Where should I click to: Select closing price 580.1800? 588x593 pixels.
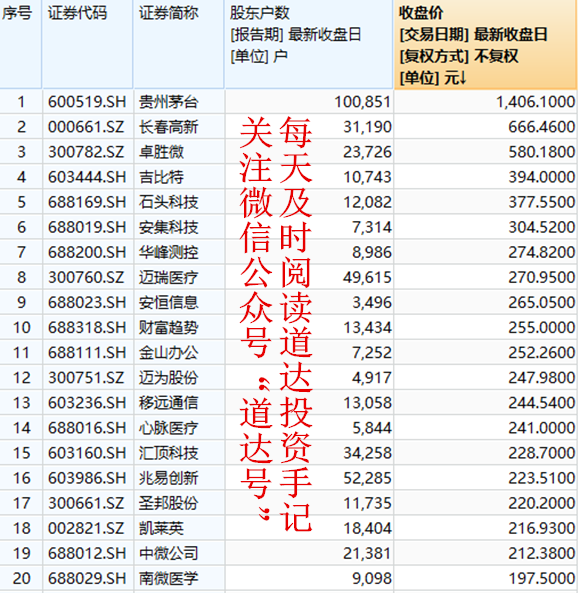point(541,152)
